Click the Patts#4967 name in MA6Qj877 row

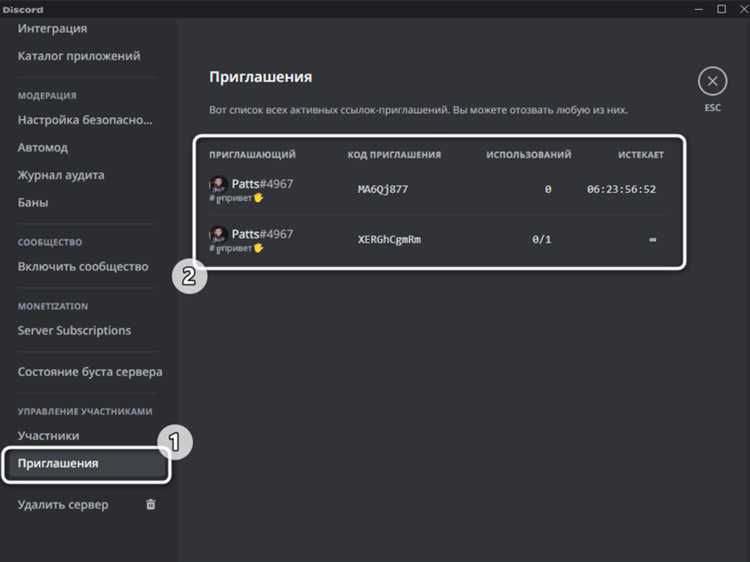pyautogui.click(x=262, y=184)
